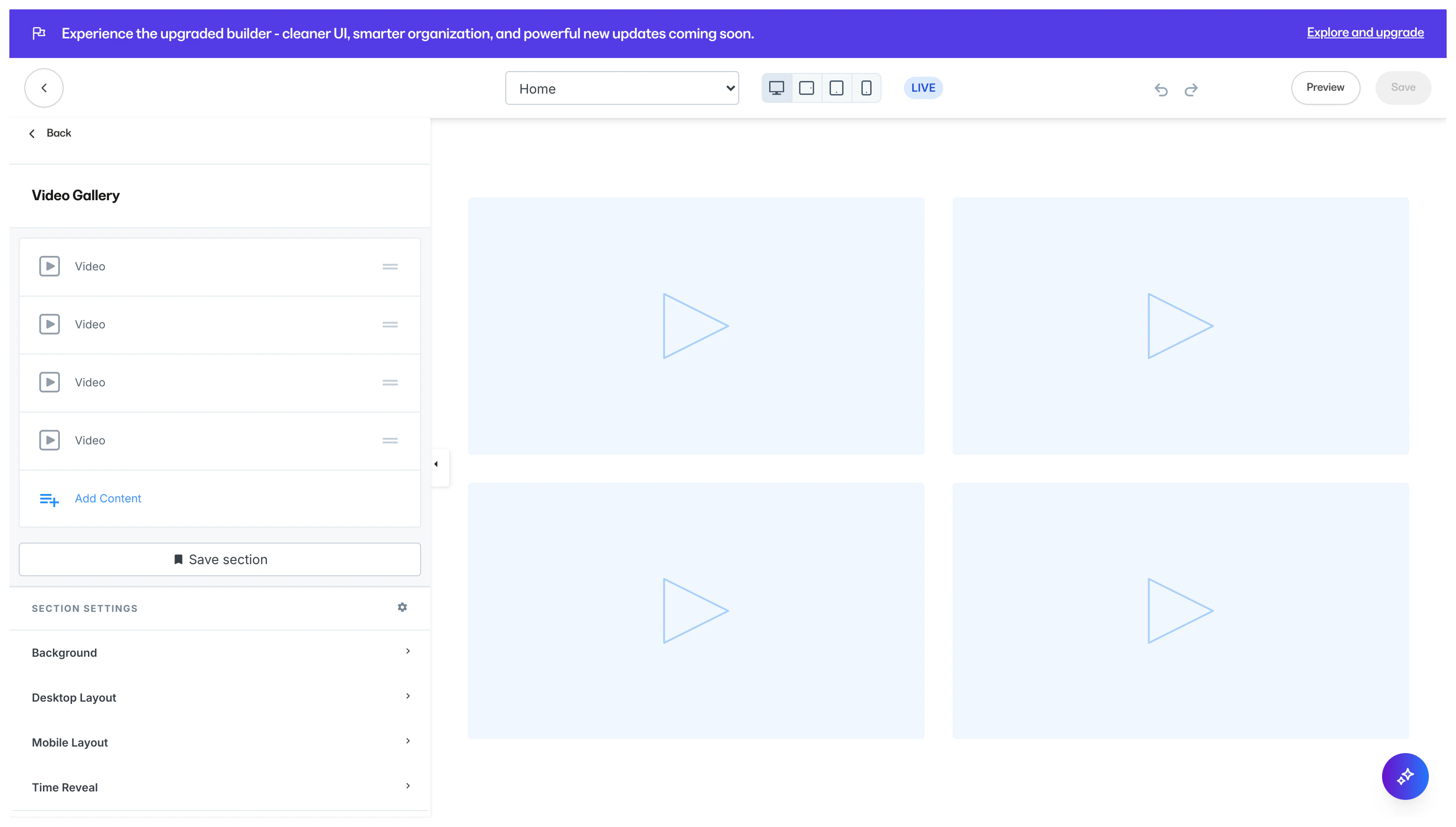Grab the first Video item's drag handle

[x=390, y=267]
